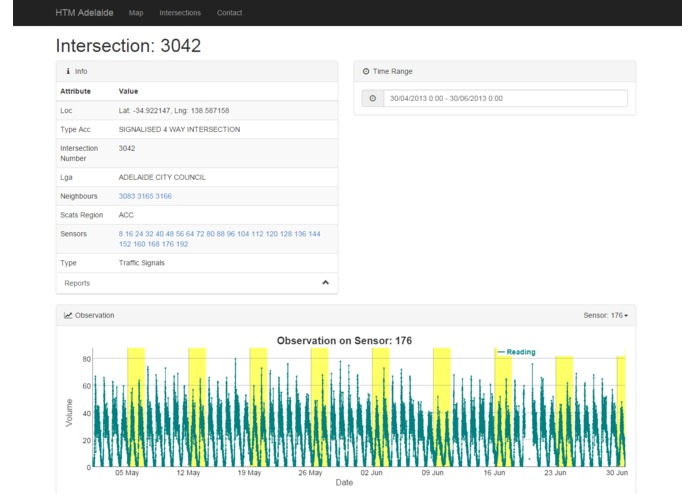Viewport: 695px width, 494px height.
Task: Select sensor 152 link
Action: tap(125, 244)
